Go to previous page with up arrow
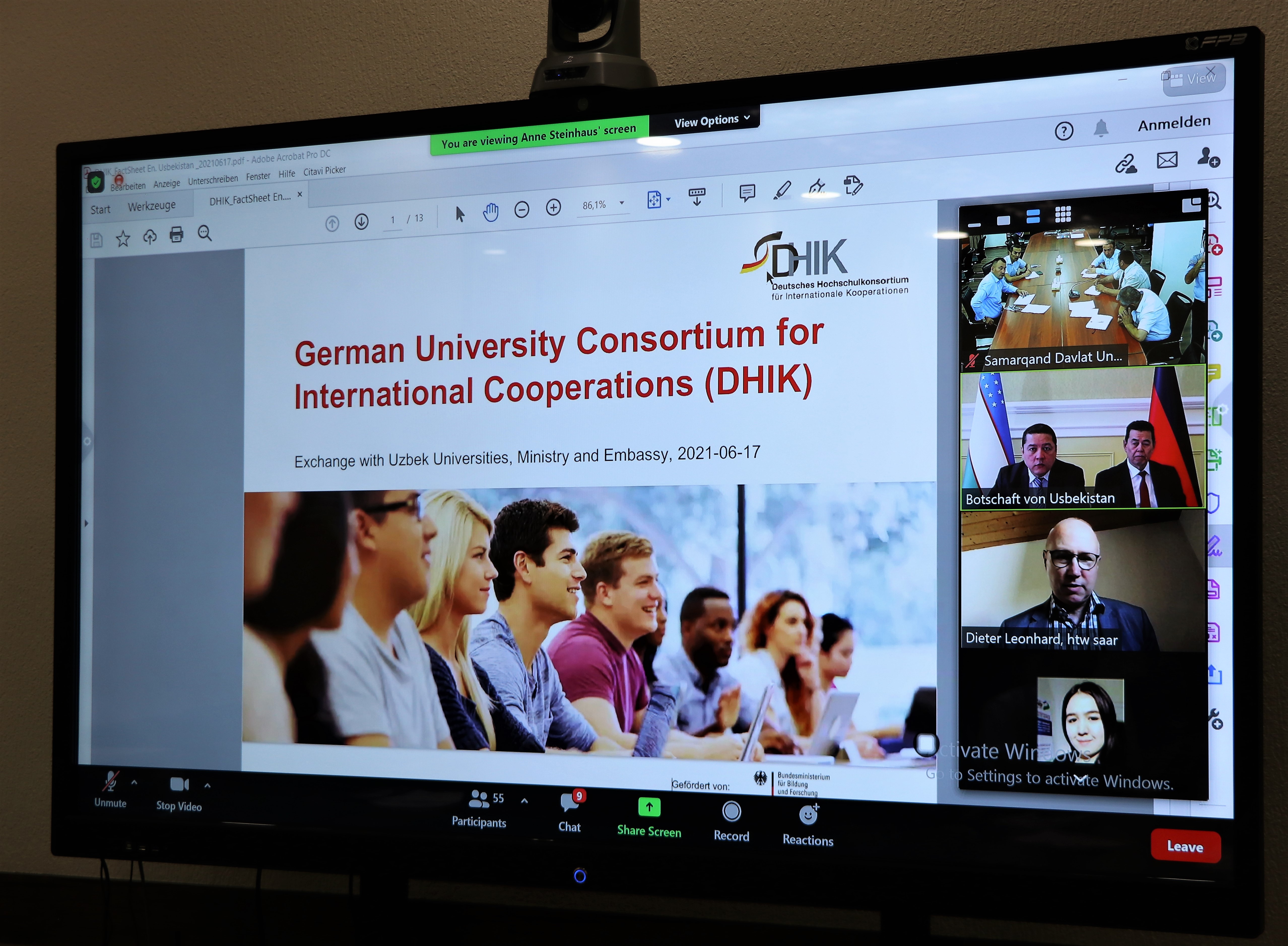Image resolution: width=1288 pixels, height=946 pixels. [332, 223]
